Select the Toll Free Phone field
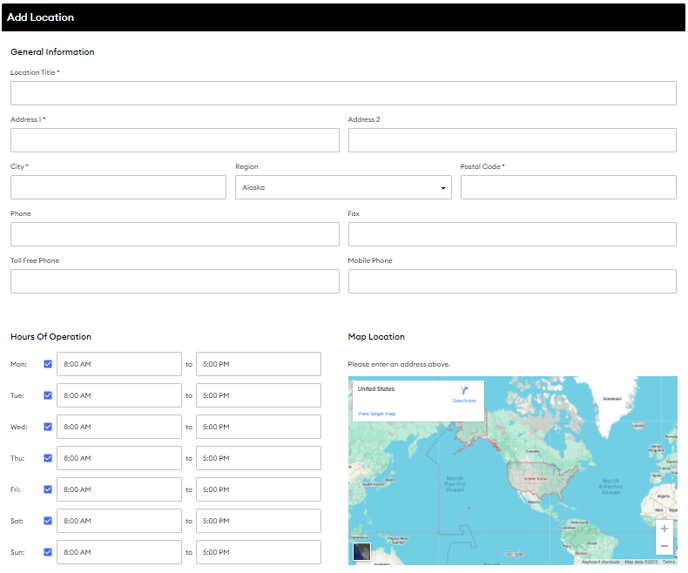 (175, 281)
